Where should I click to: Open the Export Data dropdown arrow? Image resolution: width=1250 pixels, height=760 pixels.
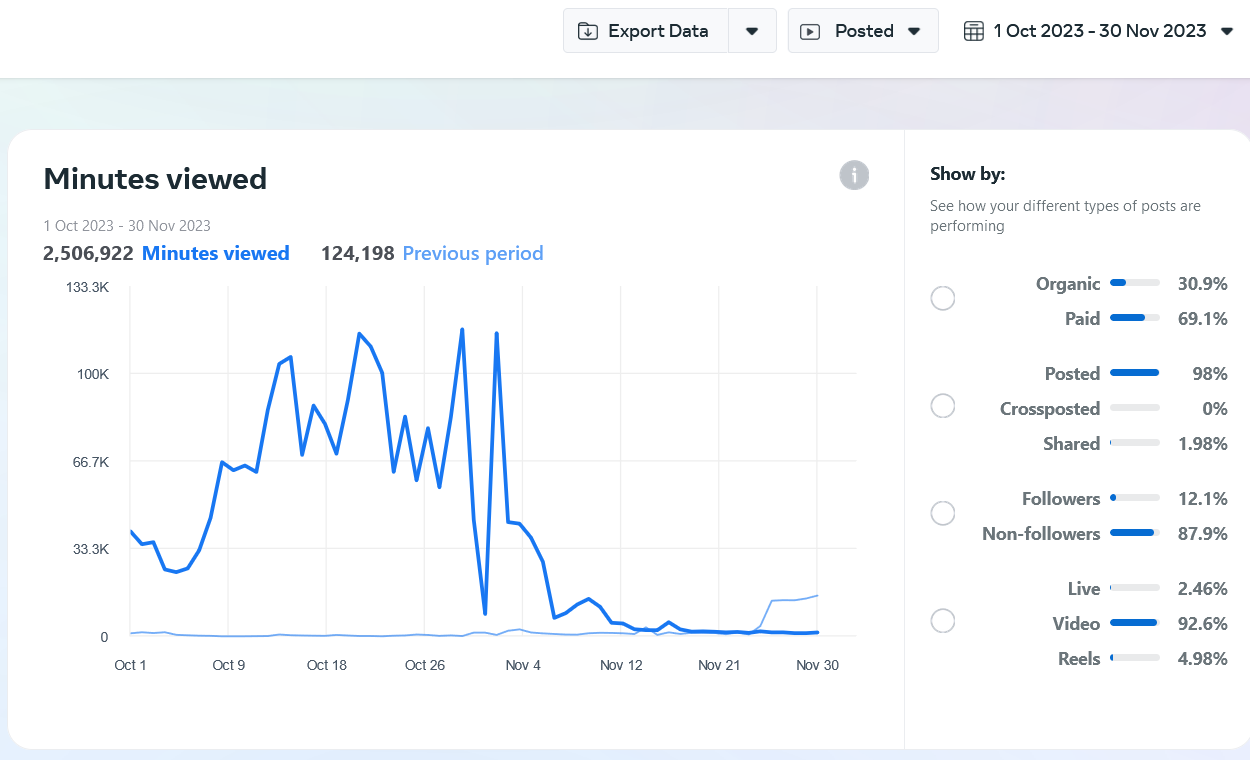752,31
